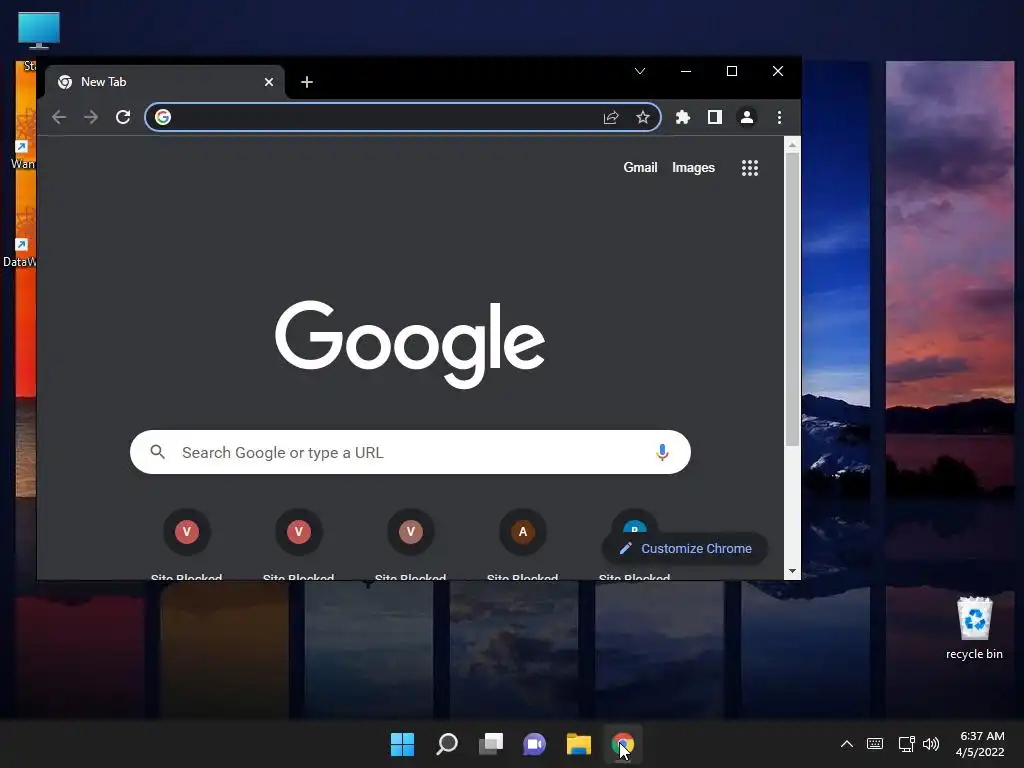Click the Chrome icon on the taskbar

623,744
